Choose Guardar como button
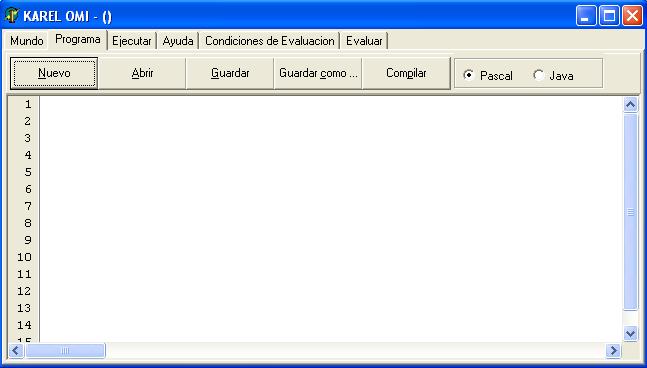647x368 pixels. tap(318, 73)
